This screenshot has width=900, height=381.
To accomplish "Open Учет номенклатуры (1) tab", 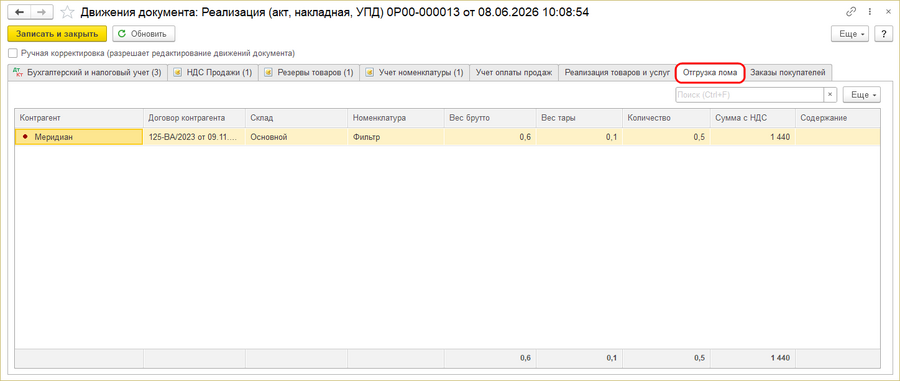I will 415,73.
